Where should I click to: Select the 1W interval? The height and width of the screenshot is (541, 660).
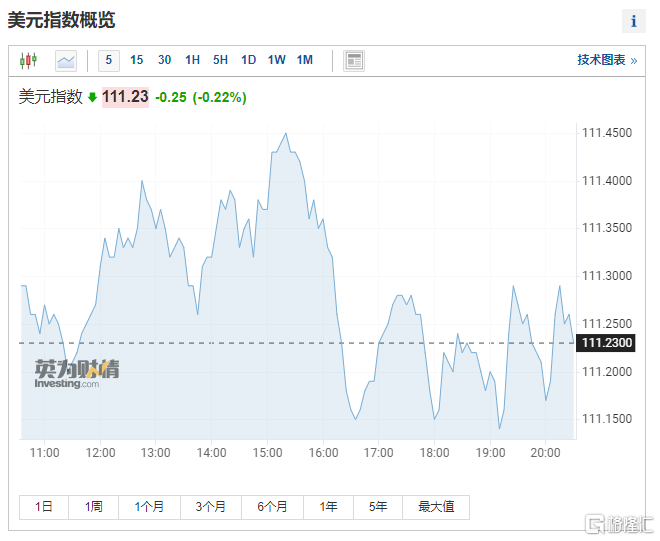click(277, 60)
